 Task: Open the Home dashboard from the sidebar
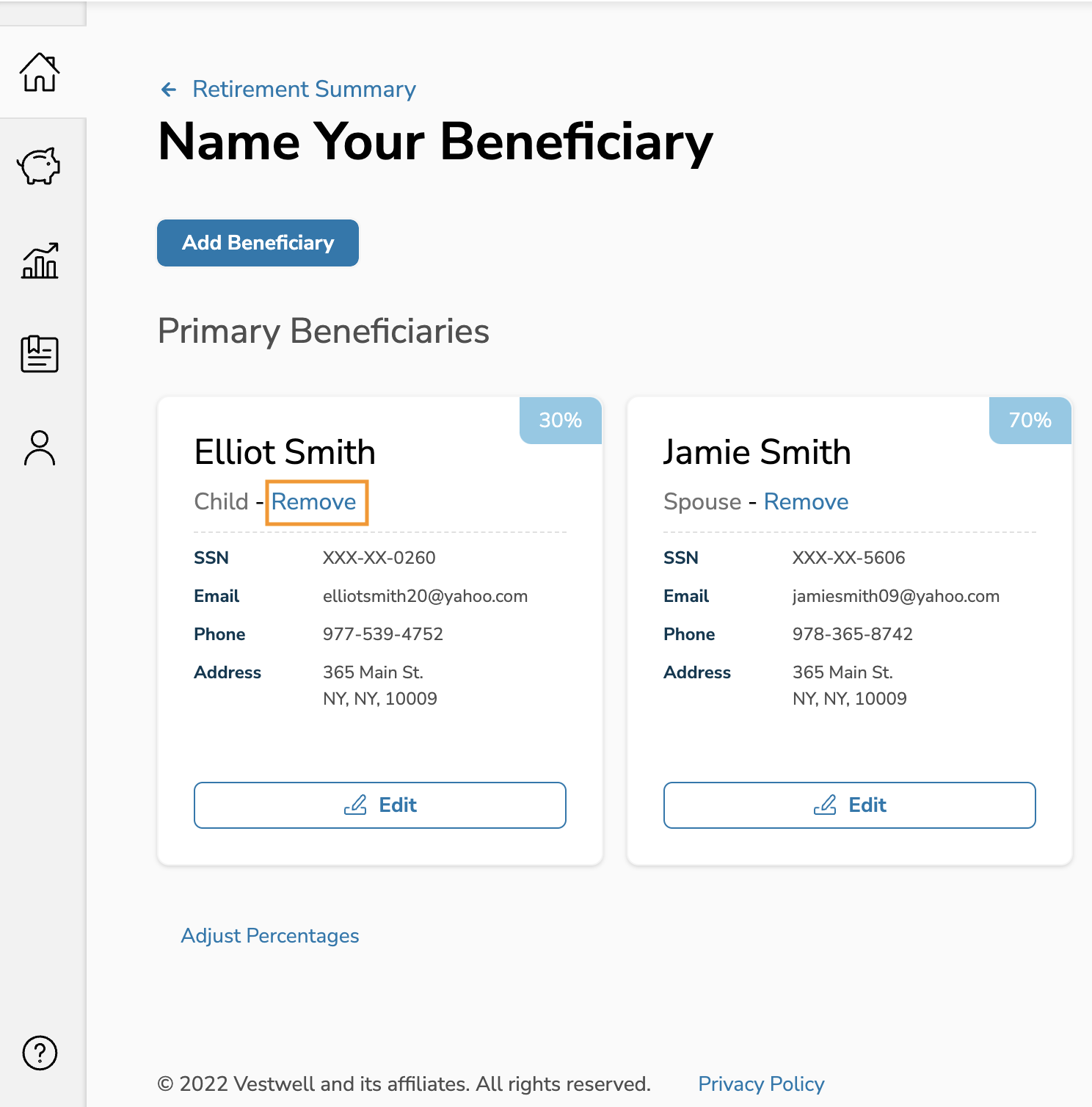pyautogui.click(x=40, y=73)
